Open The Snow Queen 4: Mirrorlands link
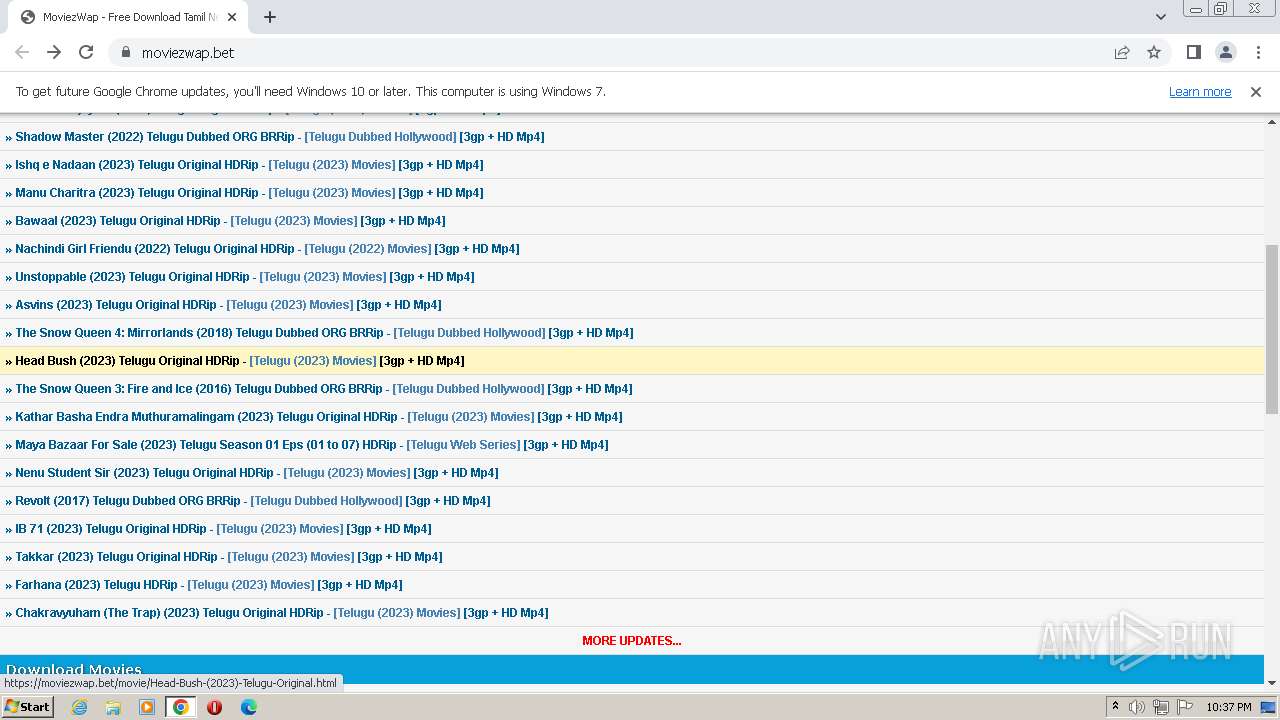The height and width of the screenshot is (720, 1280). point(199,333)
